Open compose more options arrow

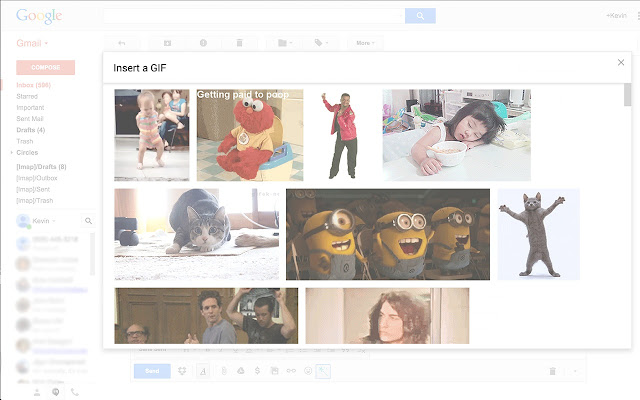point(575,371)
